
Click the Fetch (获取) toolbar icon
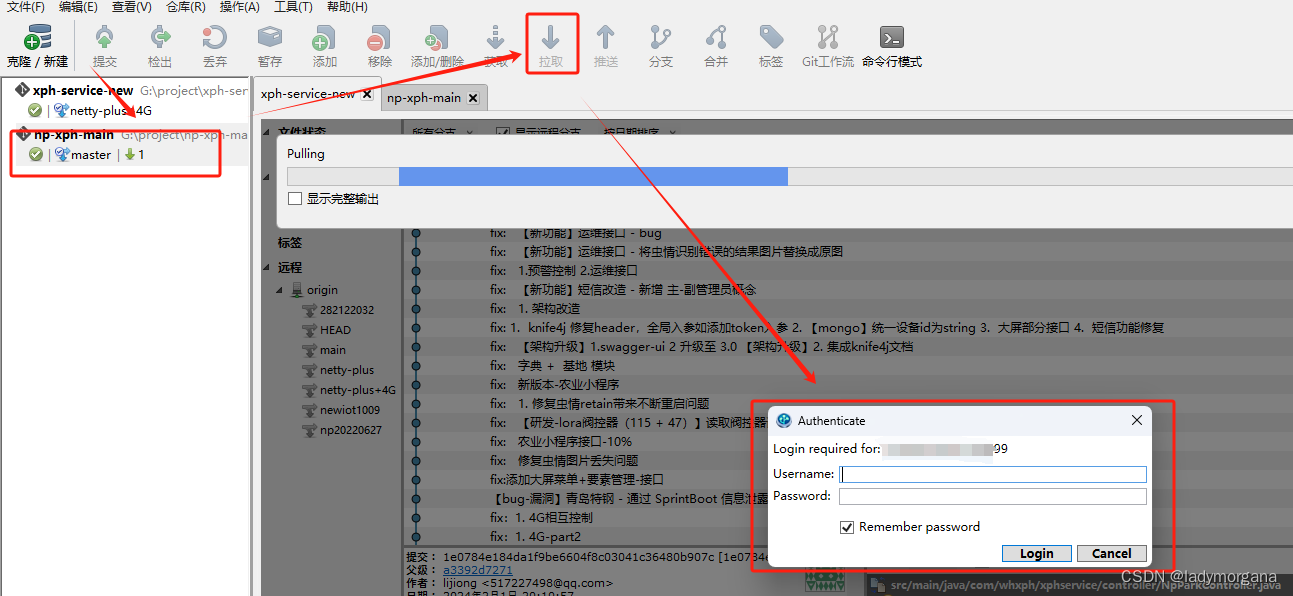(496, 38)
